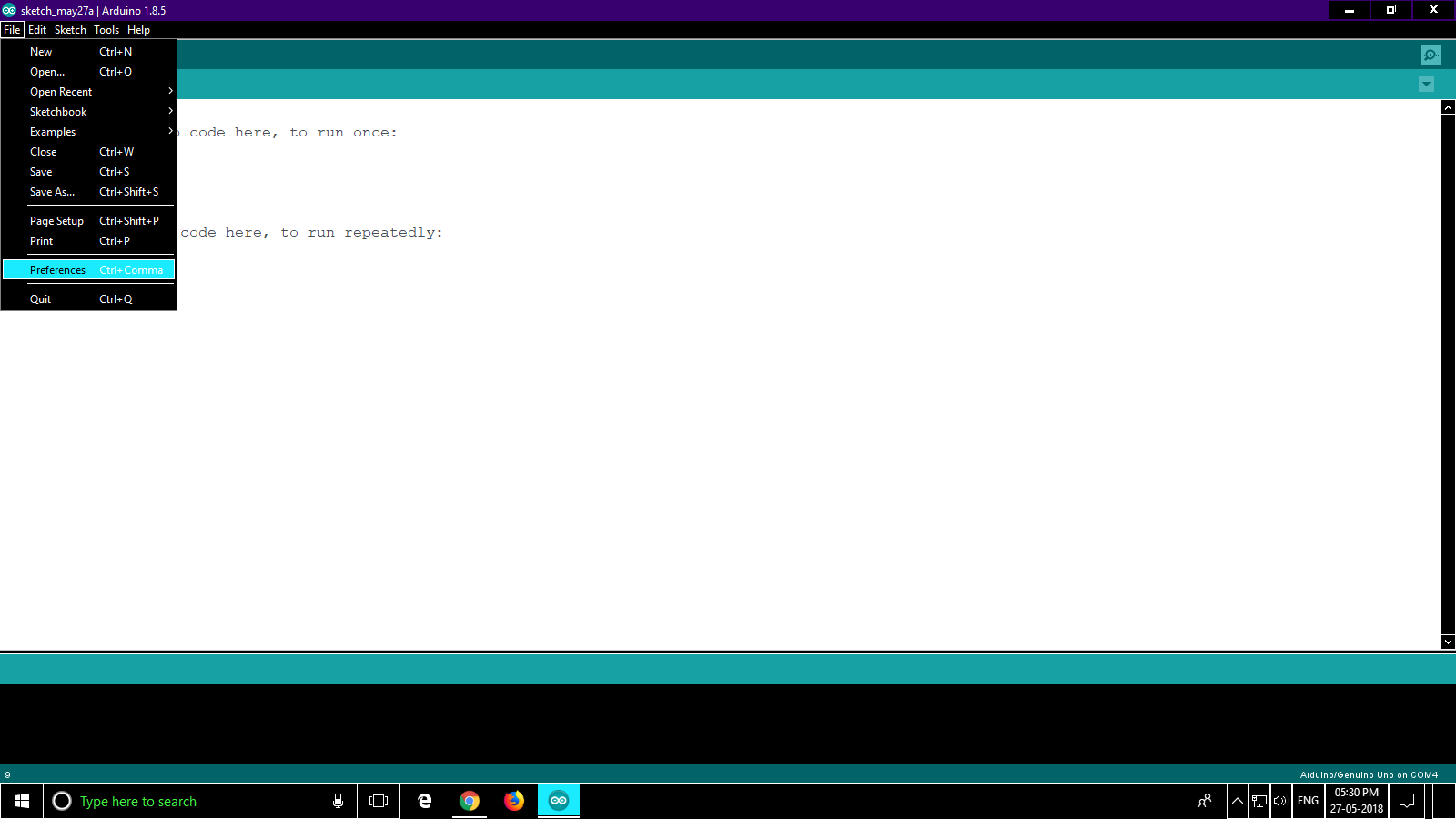Image resolution: width=1456 pixels, height=819 pixels.
Task: Select Close from the File menu
Action: pyautogui.click(x=88, y=152)
